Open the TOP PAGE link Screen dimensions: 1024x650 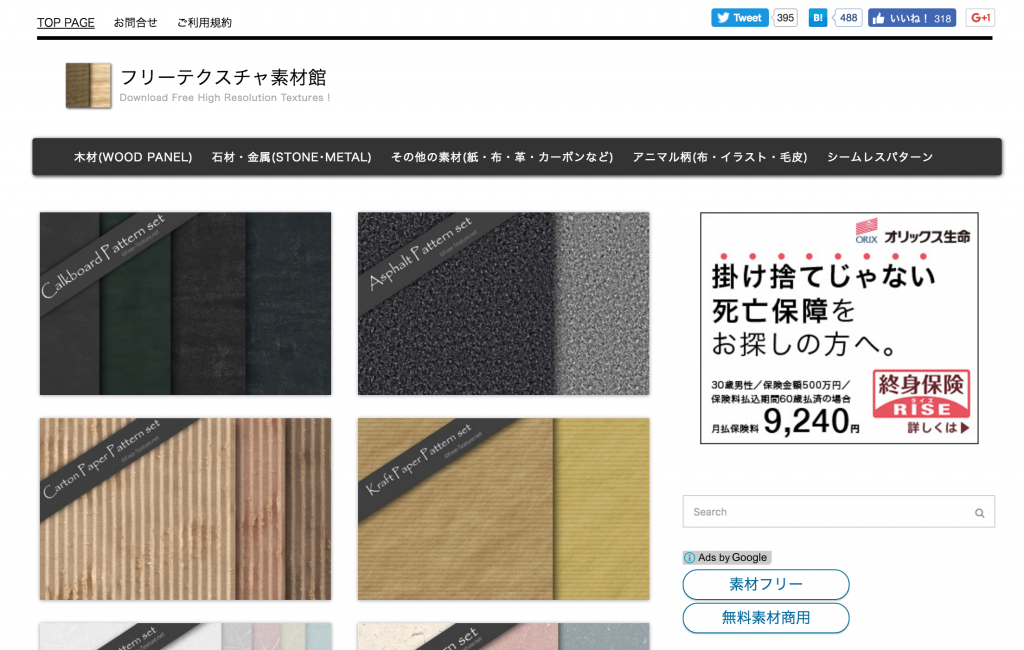pos(66,22)
